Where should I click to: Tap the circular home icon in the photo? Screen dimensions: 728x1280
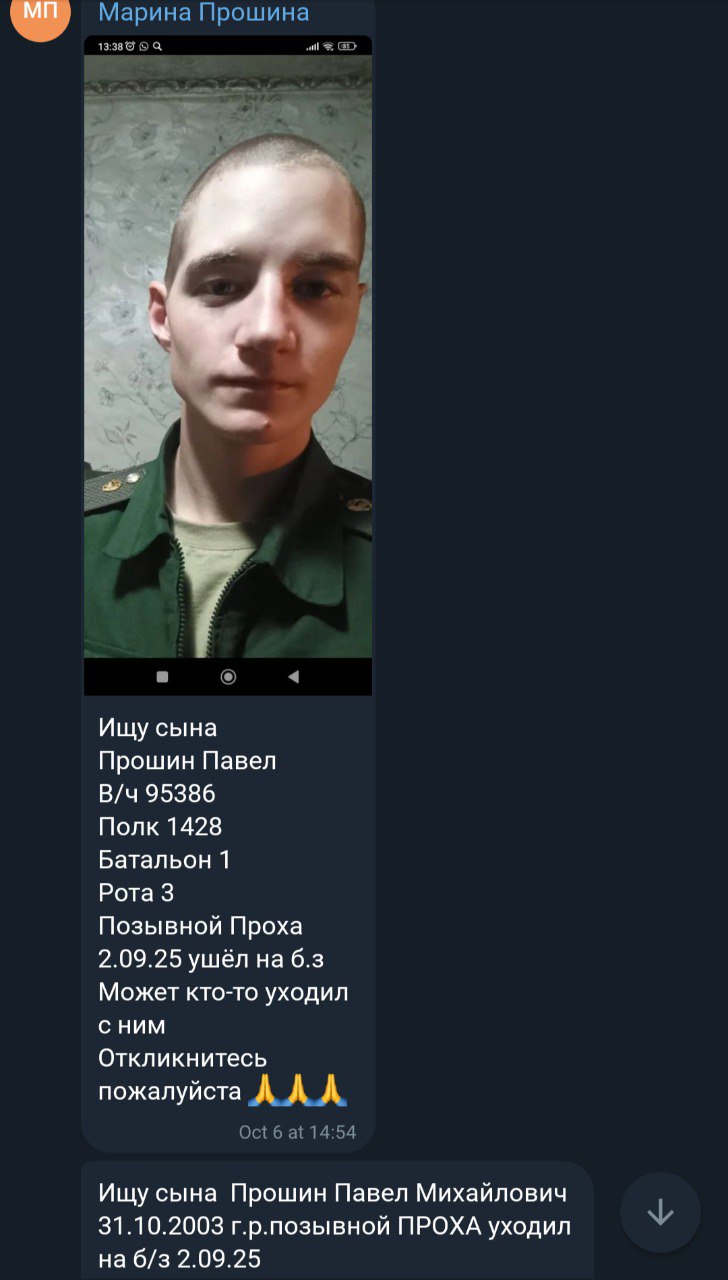point(228,677)
